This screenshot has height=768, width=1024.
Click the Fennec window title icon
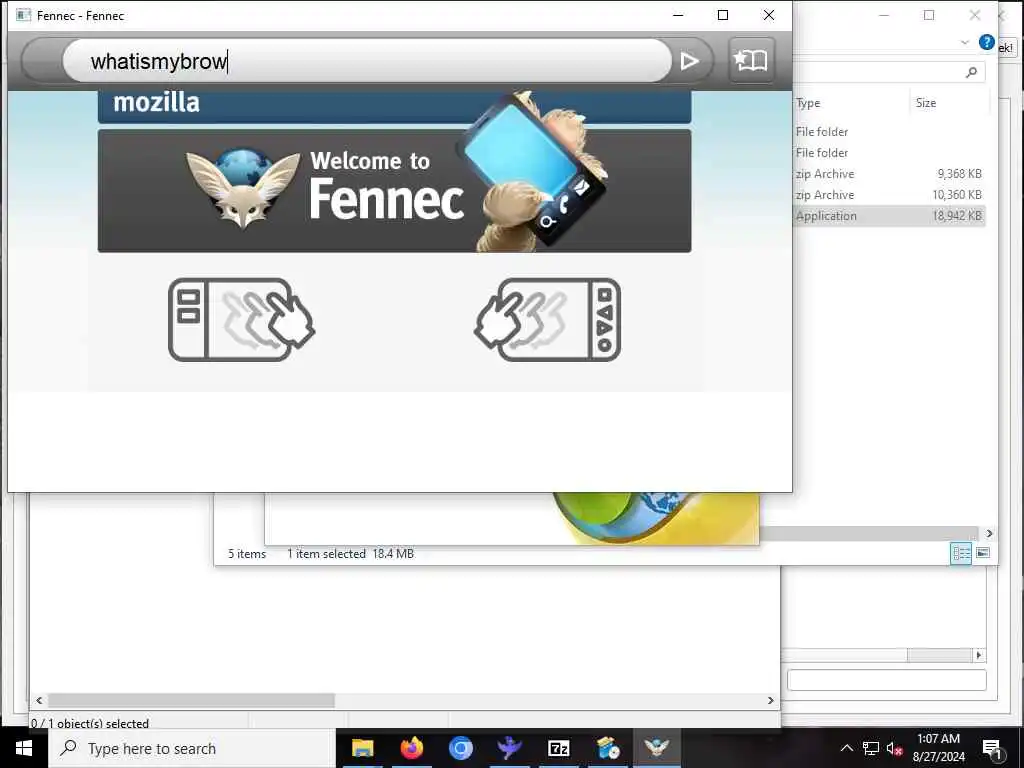coord(24,15)
